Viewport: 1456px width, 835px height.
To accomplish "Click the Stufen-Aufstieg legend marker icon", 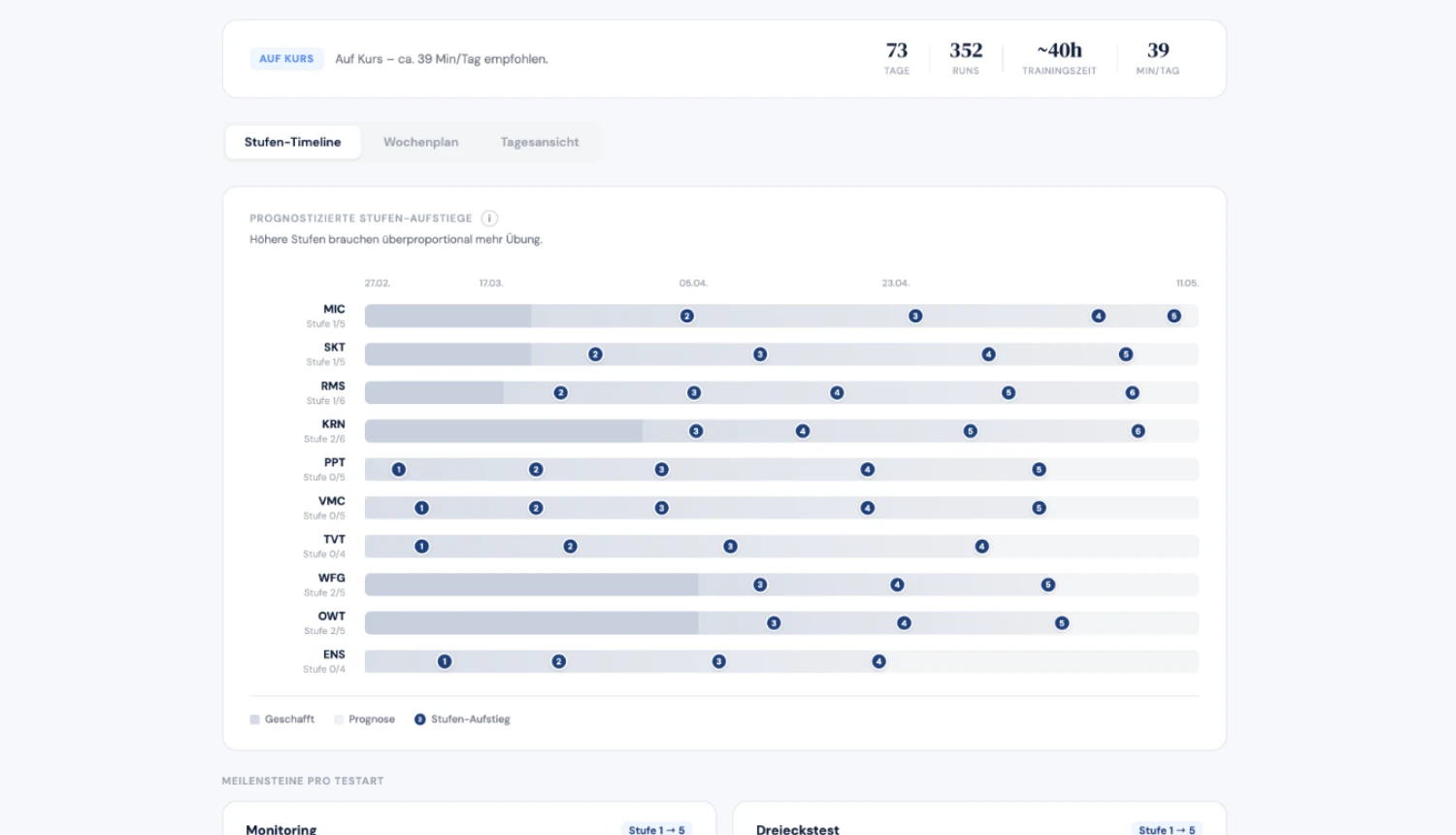I will coord(419,719).
